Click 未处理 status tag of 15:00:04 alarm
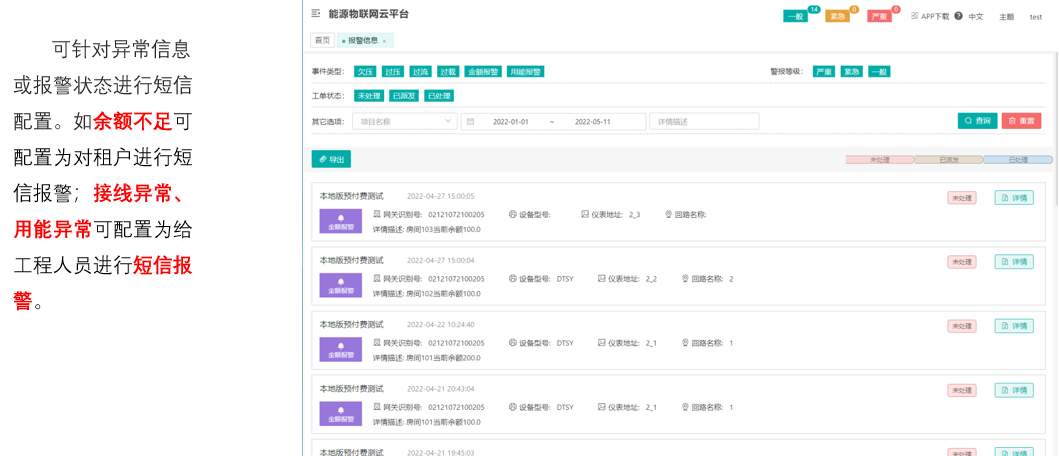1059x456 pixels. pyautogui.click(x=962, y=261)
